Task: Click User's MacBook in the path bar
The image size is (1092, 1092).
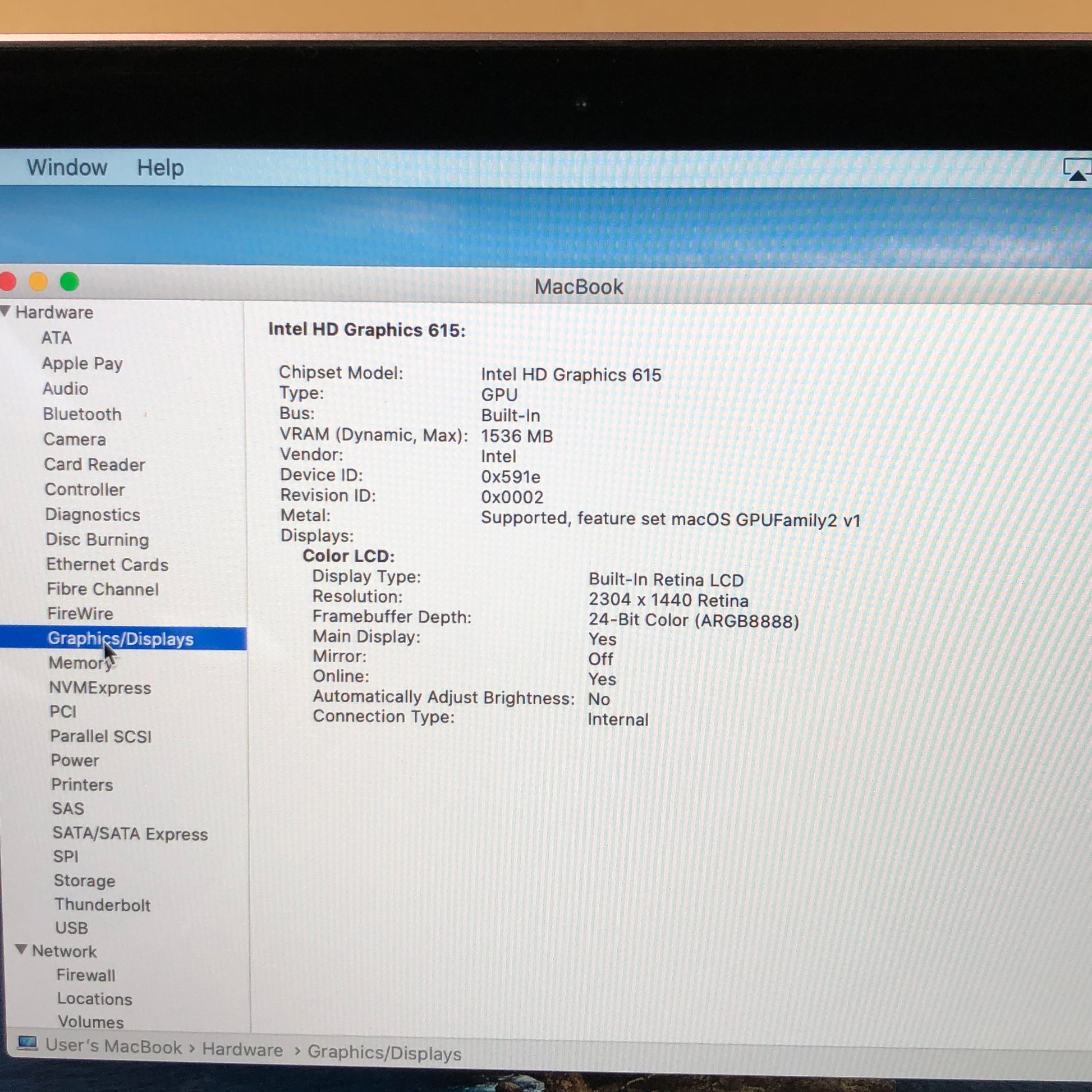Action: (113, 1046)
